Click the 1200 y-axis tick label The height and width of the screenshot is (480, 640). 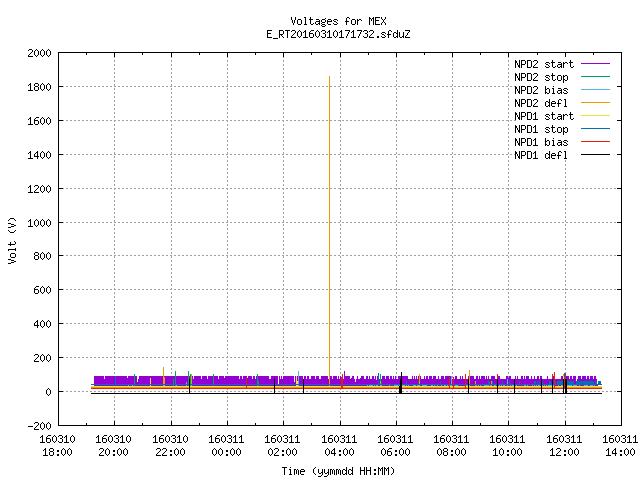point(39,189)
